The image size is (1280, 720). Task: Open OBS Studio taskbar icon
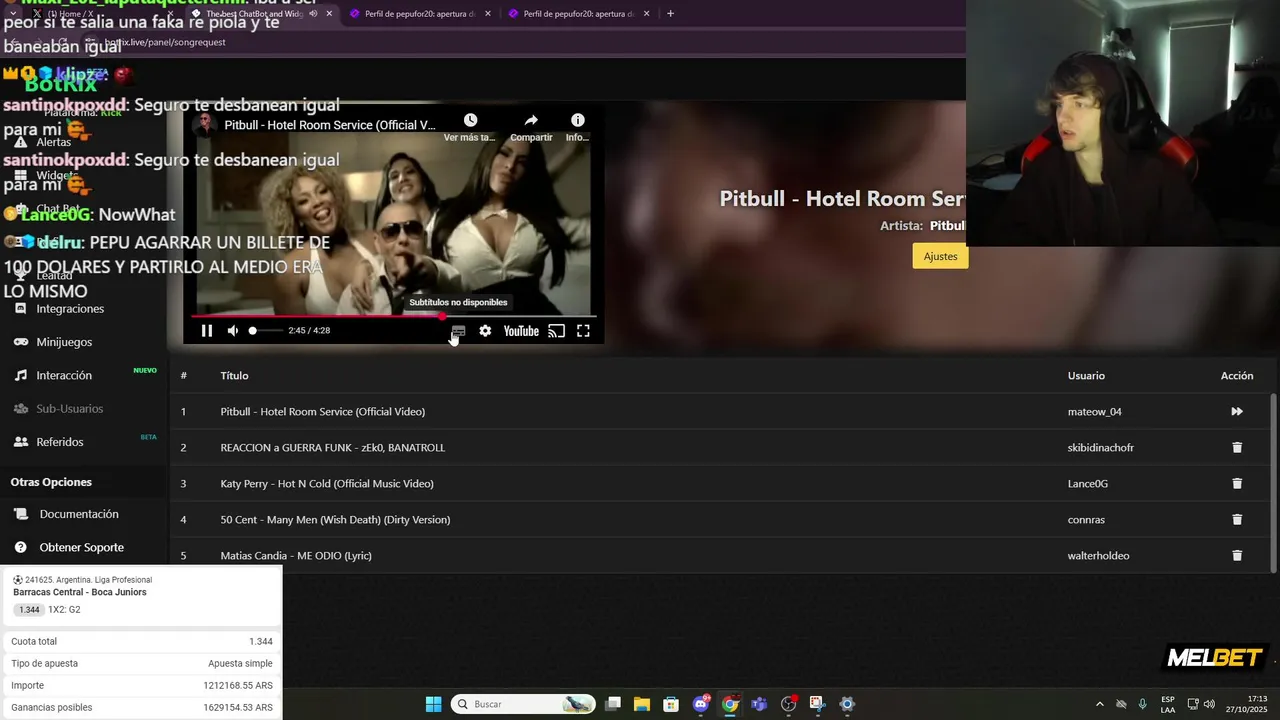click(x=788, y=704)
